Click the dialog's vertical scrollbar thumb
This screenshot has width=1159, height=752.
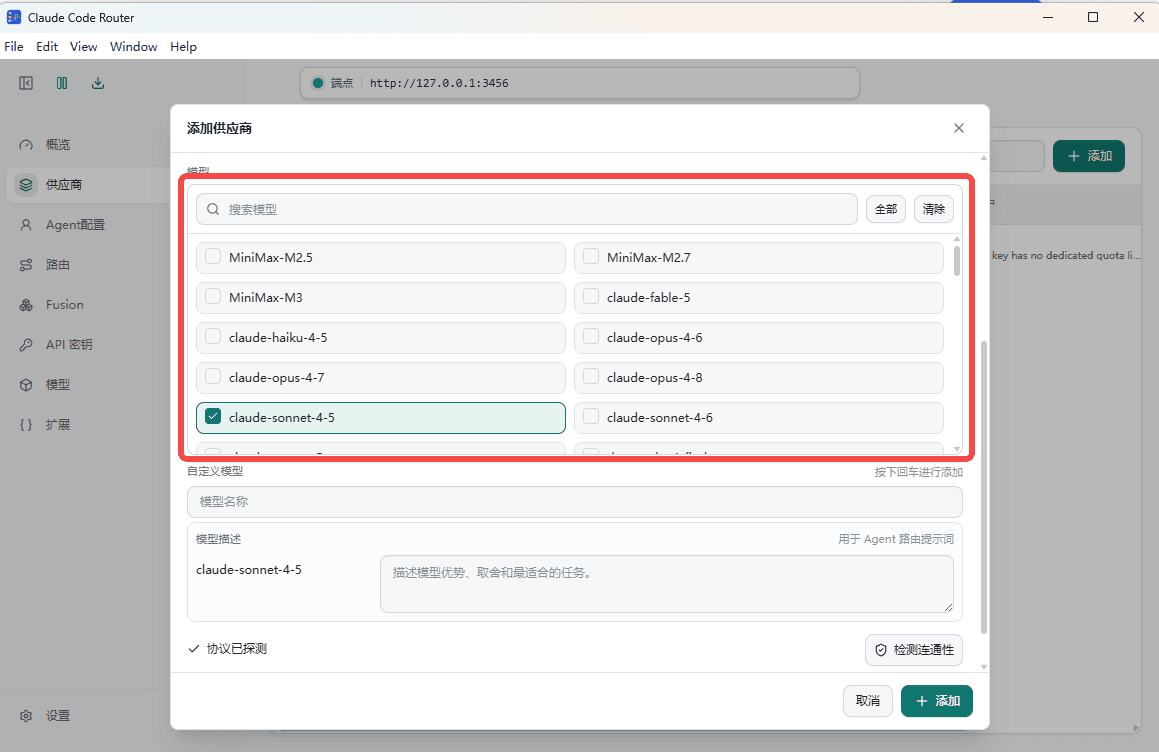click(x=984, y=488)
